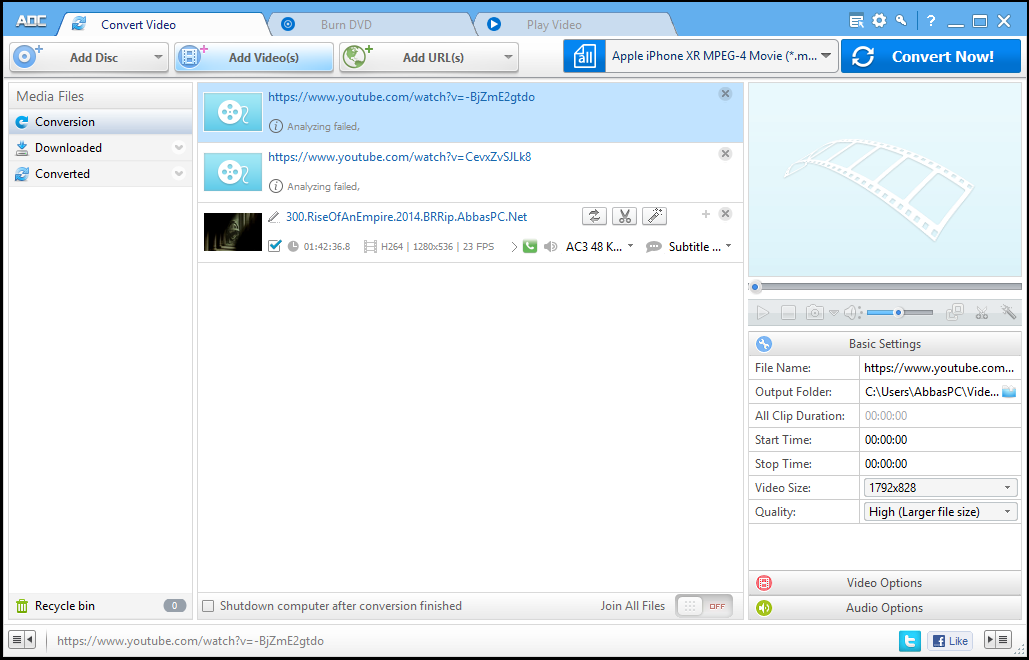Select Downloaded in Media Files
Screen dimensions: 1029x660
tap(100, 148)
